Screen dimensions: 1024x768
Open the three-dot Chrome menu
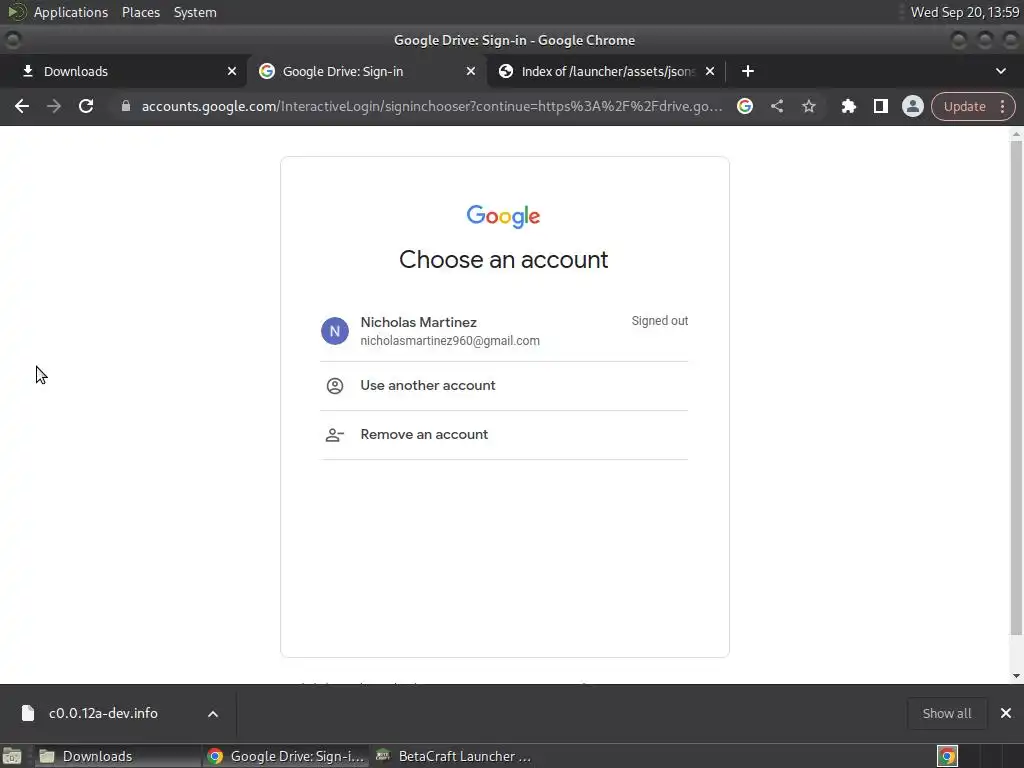[x=1002, y=106]
